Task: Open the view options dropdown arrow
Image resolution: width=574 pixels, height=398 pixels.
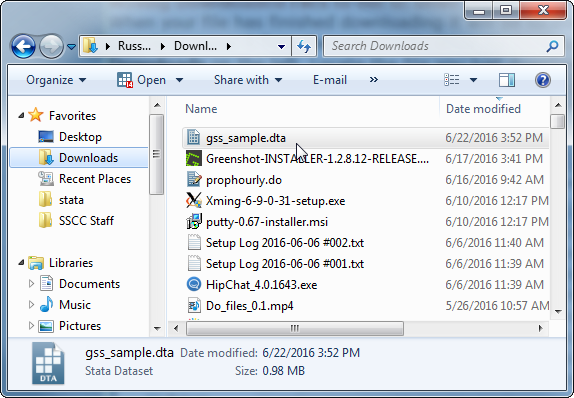Action: (473, 80)
